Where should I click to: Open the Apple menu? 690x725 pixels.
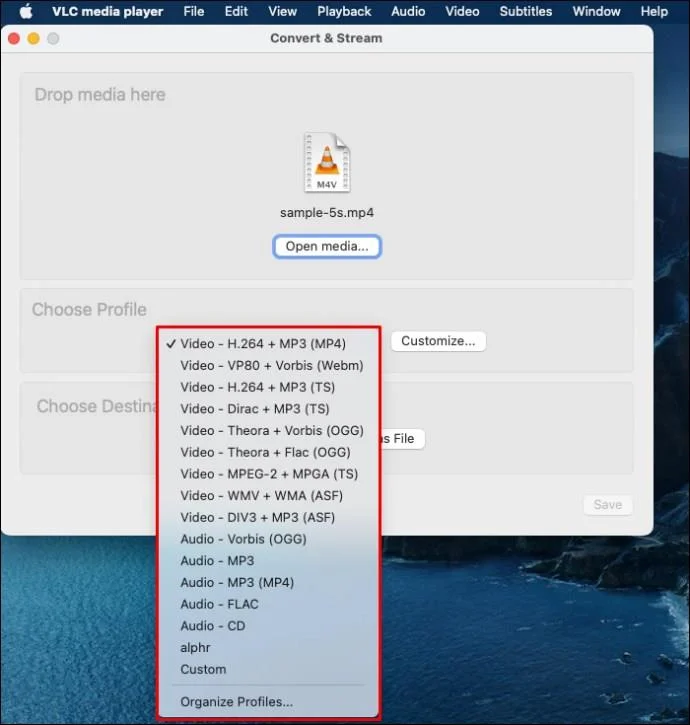pos(26,11)
